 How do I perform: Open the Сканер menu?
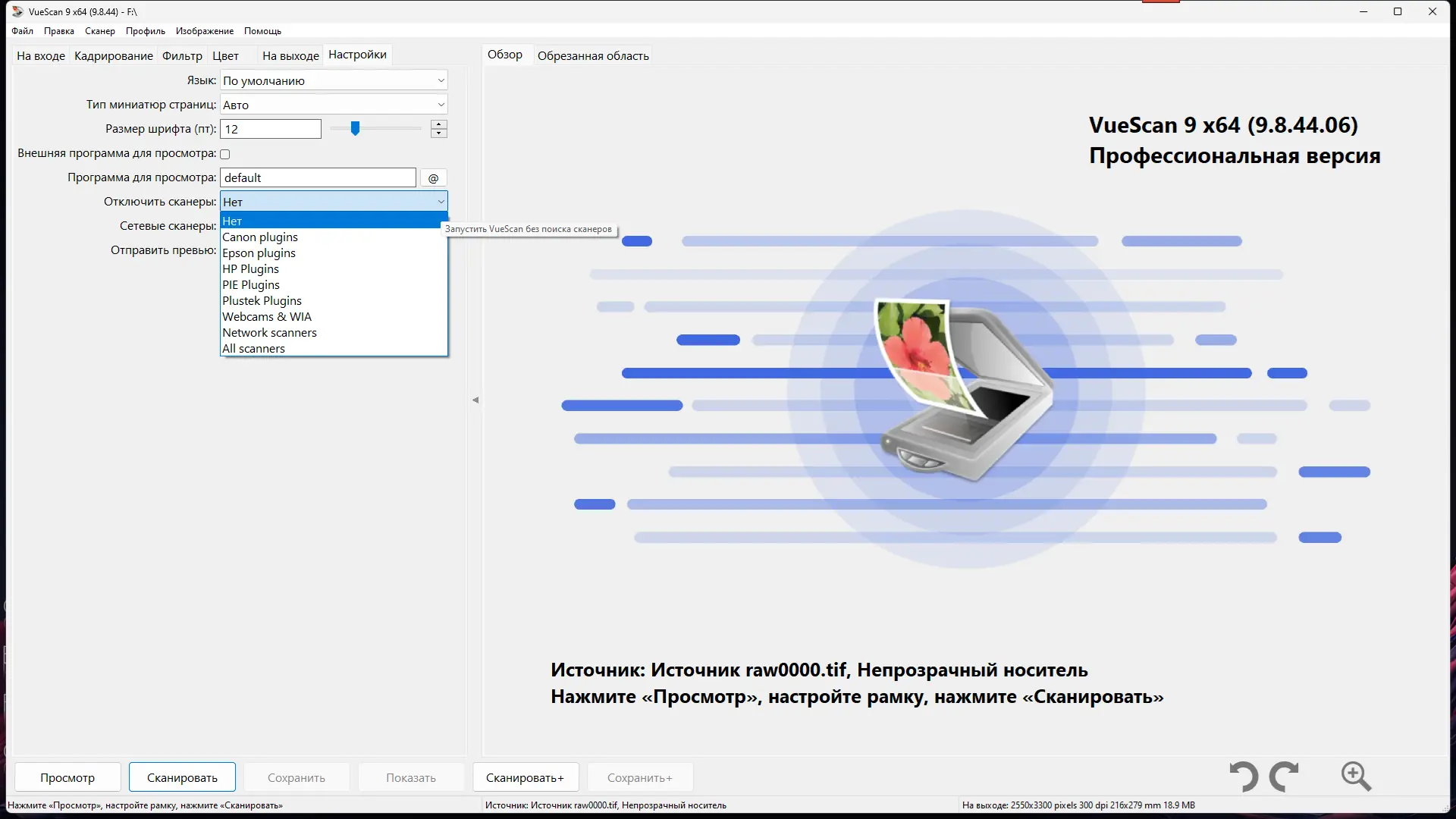click(99, 31)
